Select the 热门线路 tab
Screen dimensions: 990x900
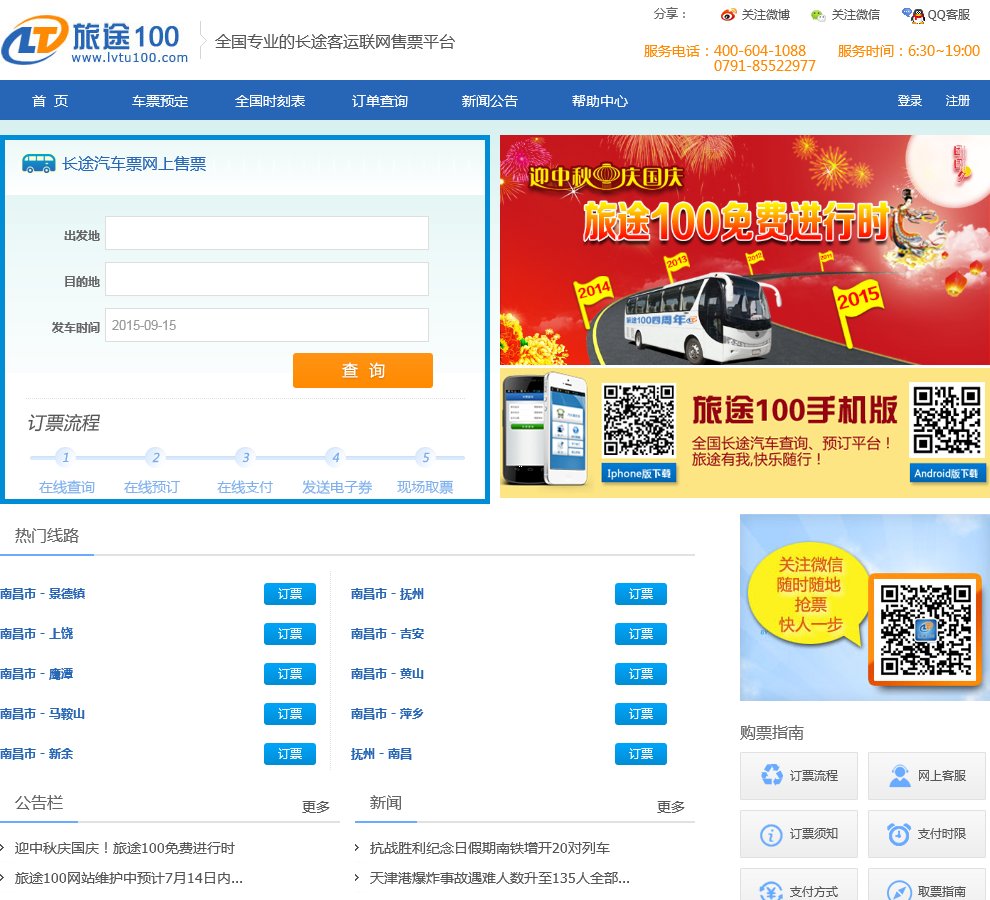click(x=47, y=536)
